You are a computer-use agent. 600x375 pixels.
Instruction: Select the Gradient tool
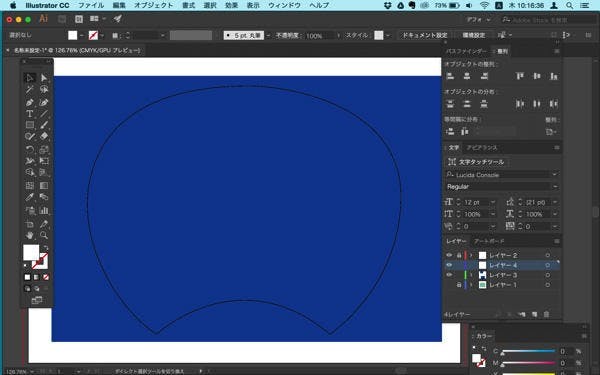(x=44, y=186)
